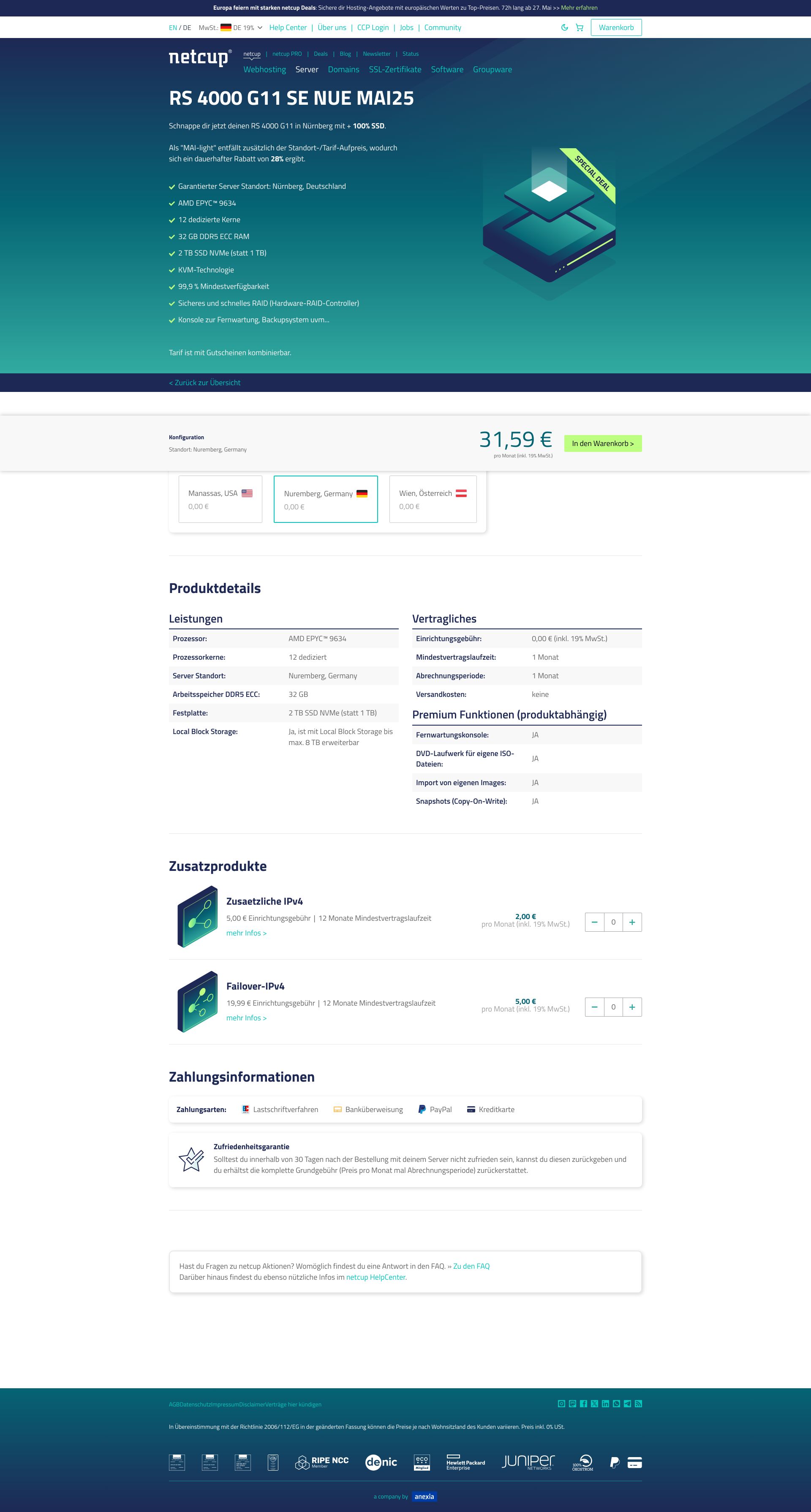Image resolution: width=811 pixels, height=1512 pixels.
Task: Open the RSS feed icon in footer
Action: click(x=639, y=1403)
